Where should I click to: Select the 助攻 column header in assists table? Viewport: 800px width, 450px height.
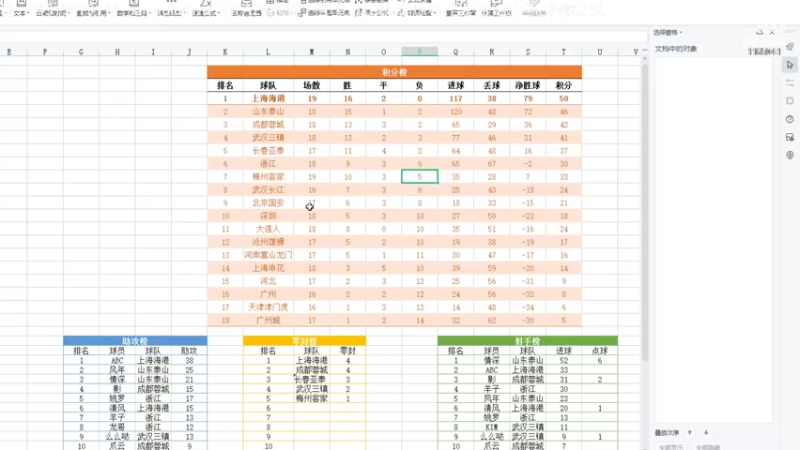(189, 351)
